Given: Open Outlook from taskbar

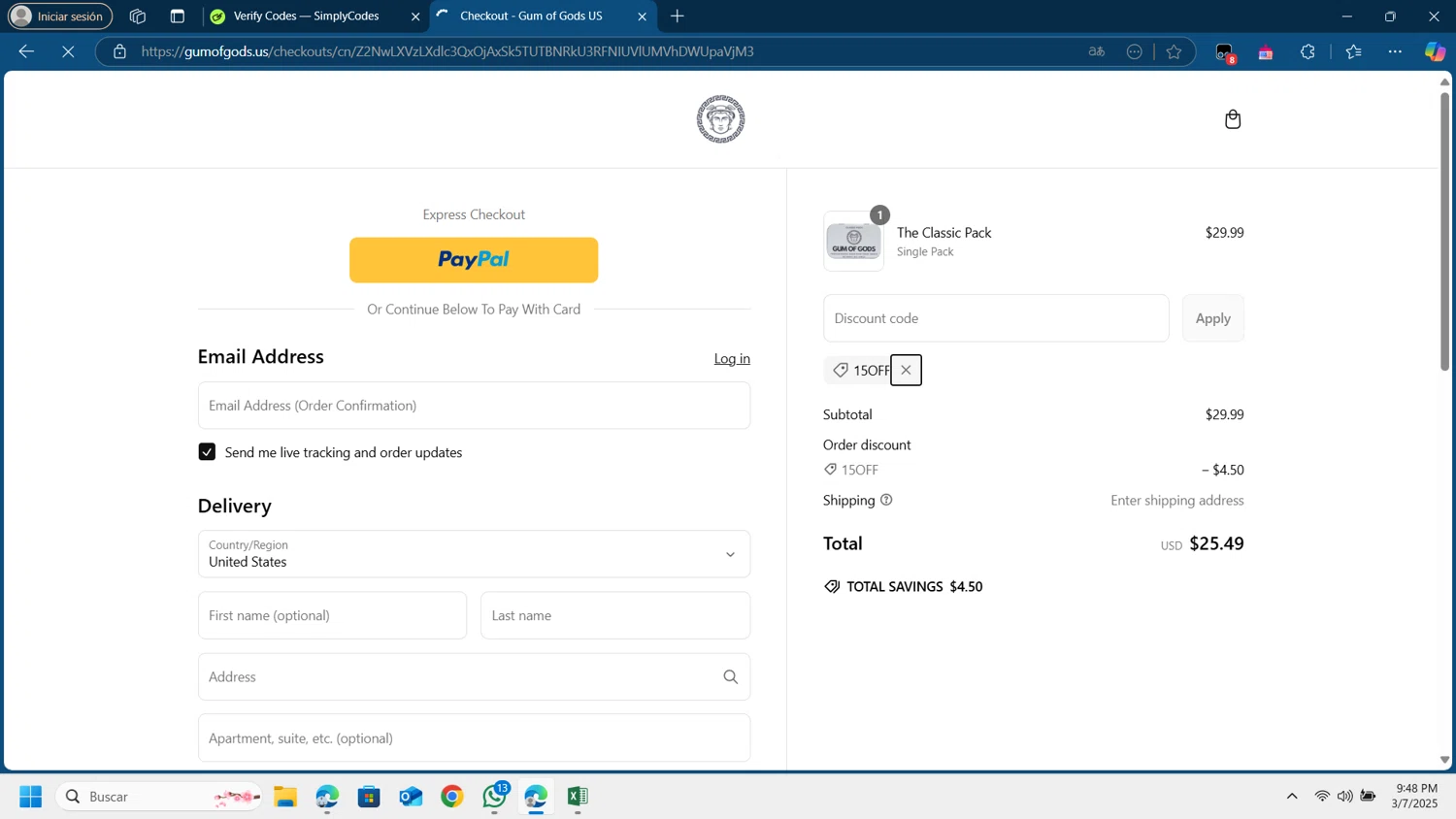Looking at the screenshot, I should [x=411, y=797].
